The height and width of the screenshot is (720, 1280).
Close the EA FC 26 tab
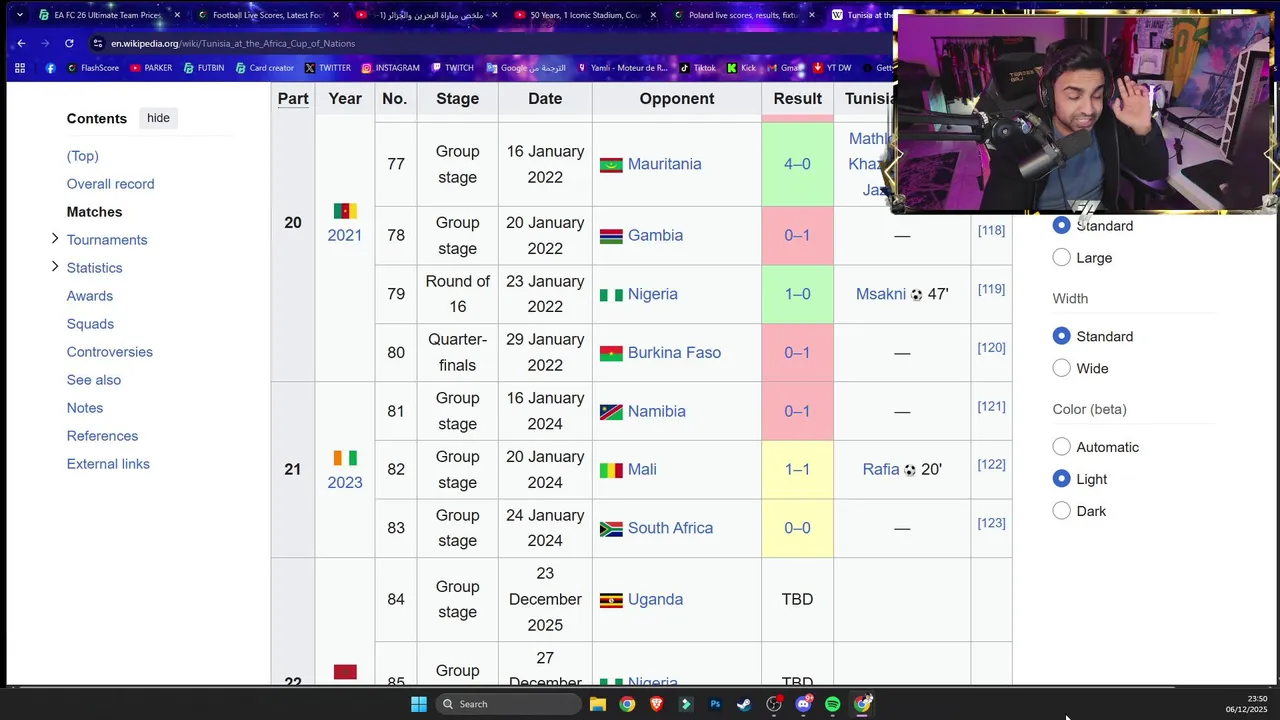[x=177, y=15]
